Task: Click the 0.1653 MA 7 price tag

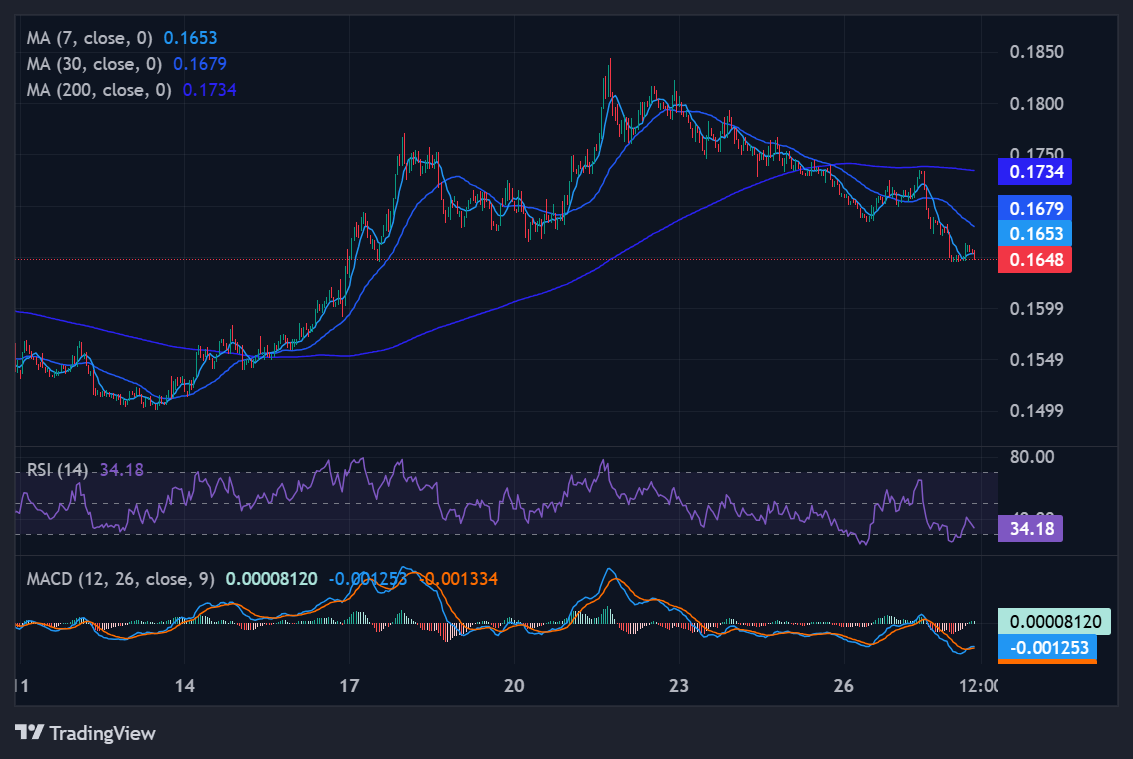Action: tap(1034, 233)
